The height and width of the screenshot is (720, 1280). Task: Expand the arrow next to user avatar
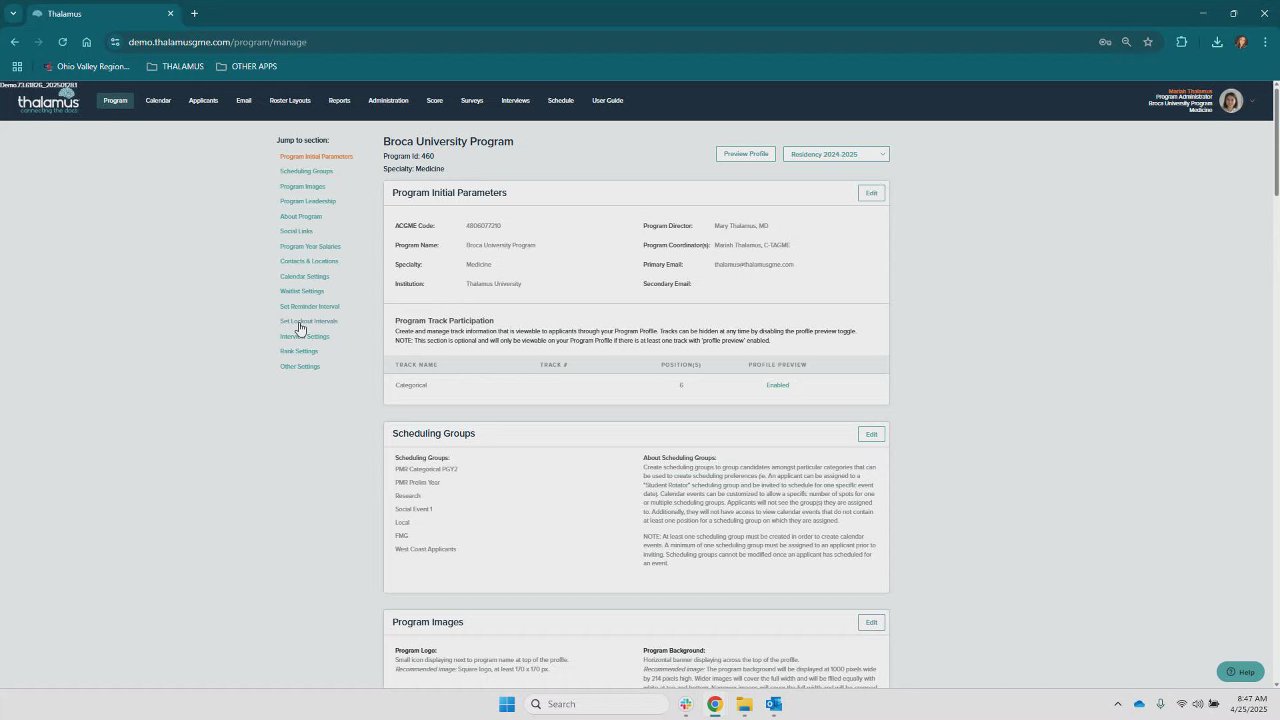tap(1252, 101)
